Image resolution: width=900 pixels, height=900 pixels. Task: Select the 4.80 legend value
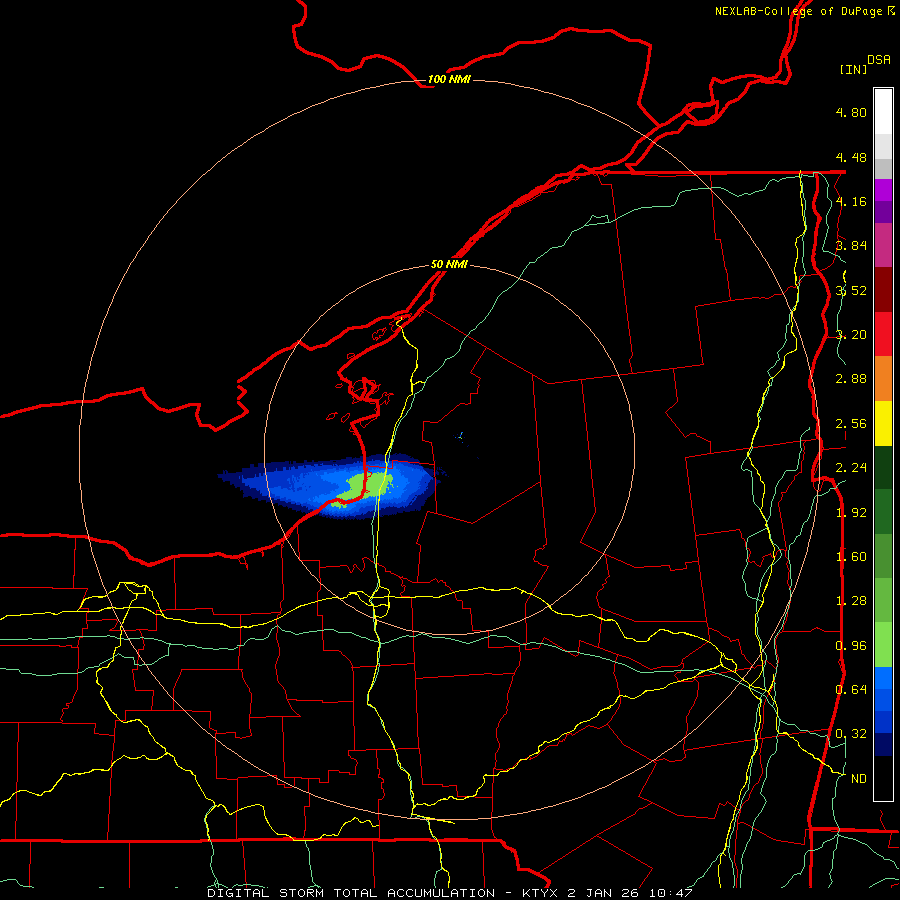click(851, 112)
